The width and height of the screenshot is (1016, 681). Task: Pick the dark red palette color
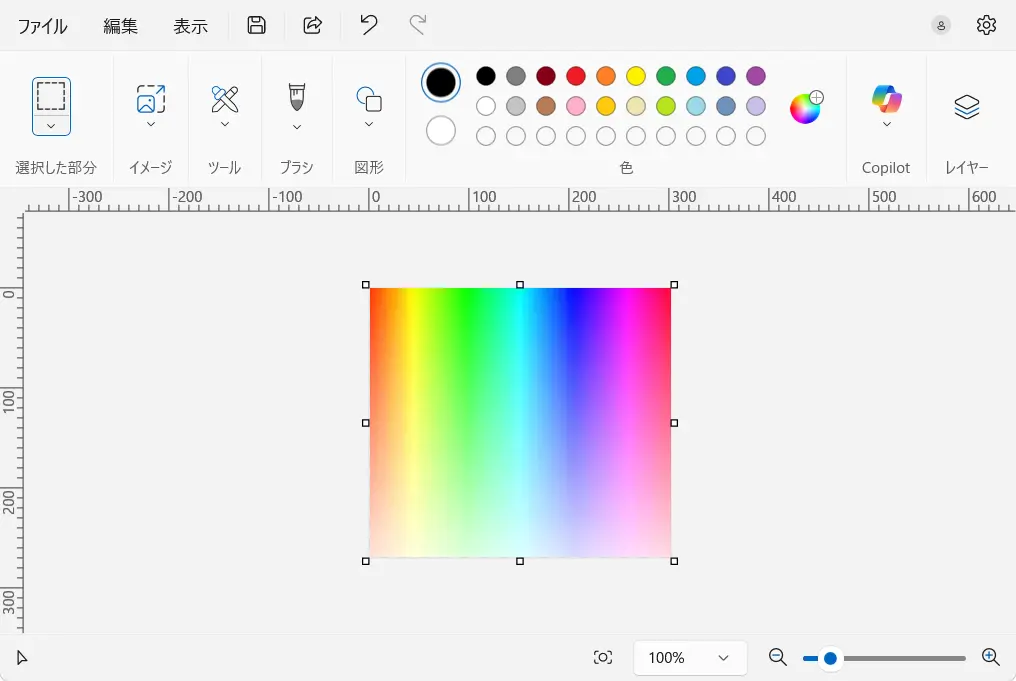tap(546, 76)
